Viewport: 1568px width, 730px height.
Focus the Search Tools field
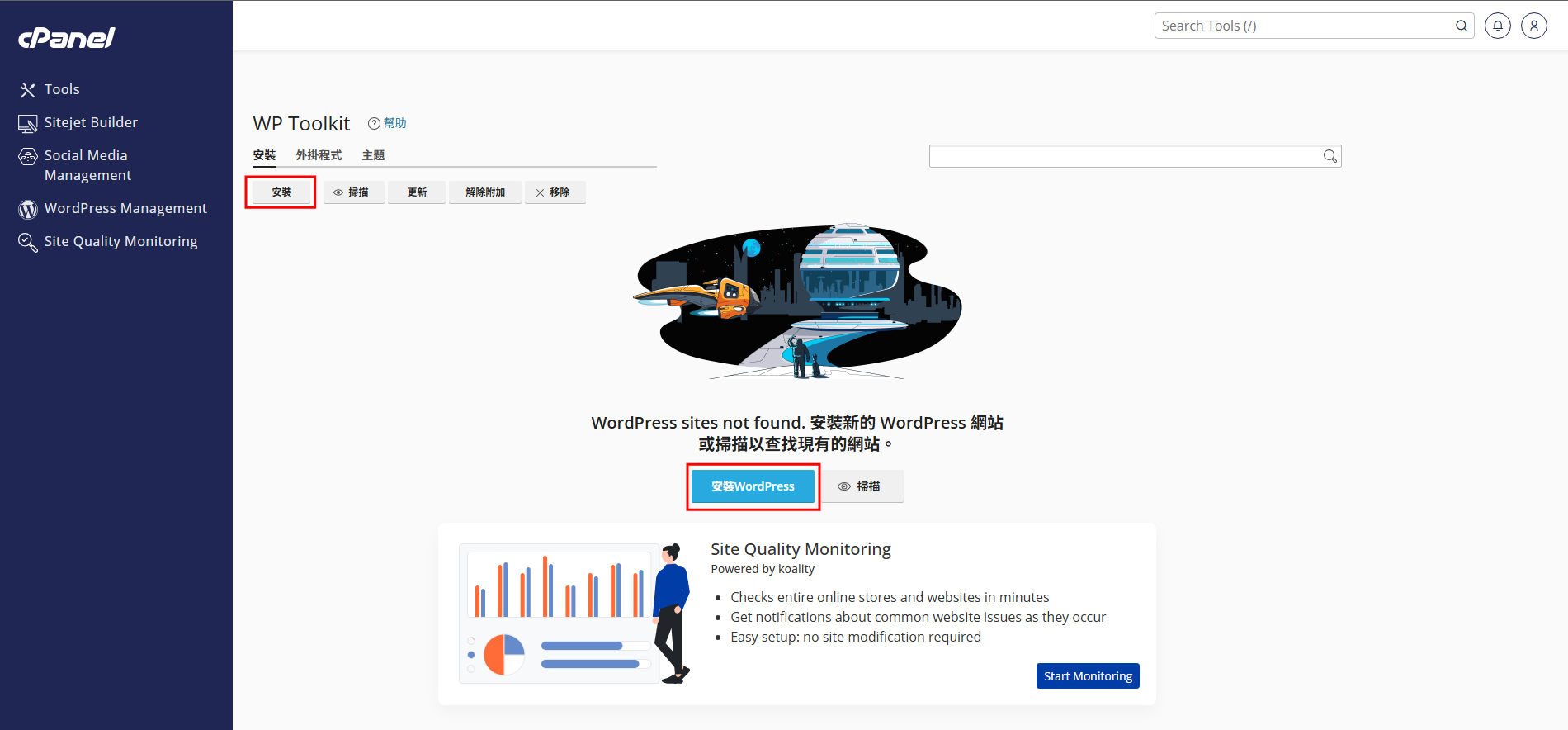1314,26
